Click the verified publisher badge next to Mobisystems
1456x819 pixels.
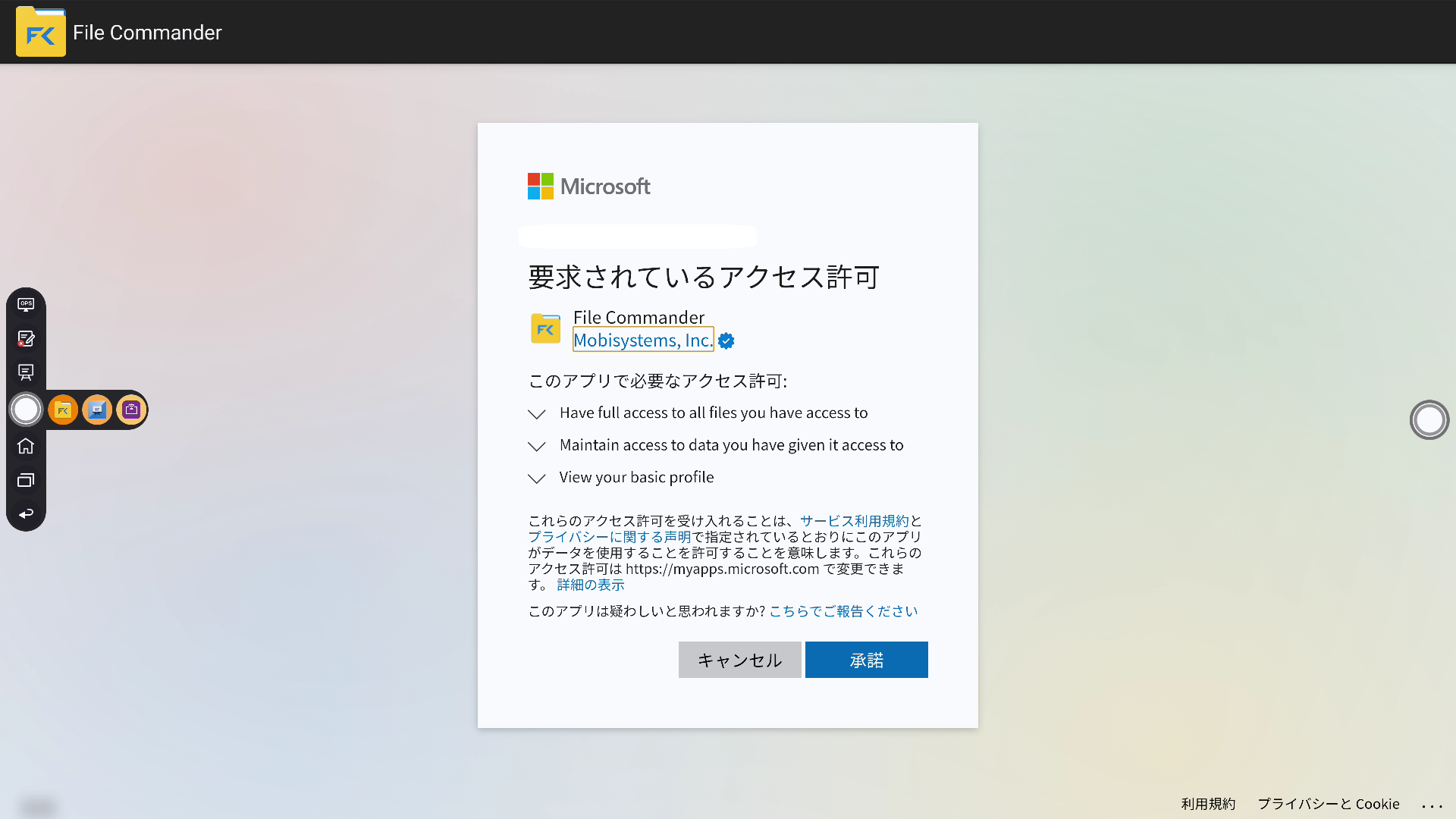[x=726, y=341]
